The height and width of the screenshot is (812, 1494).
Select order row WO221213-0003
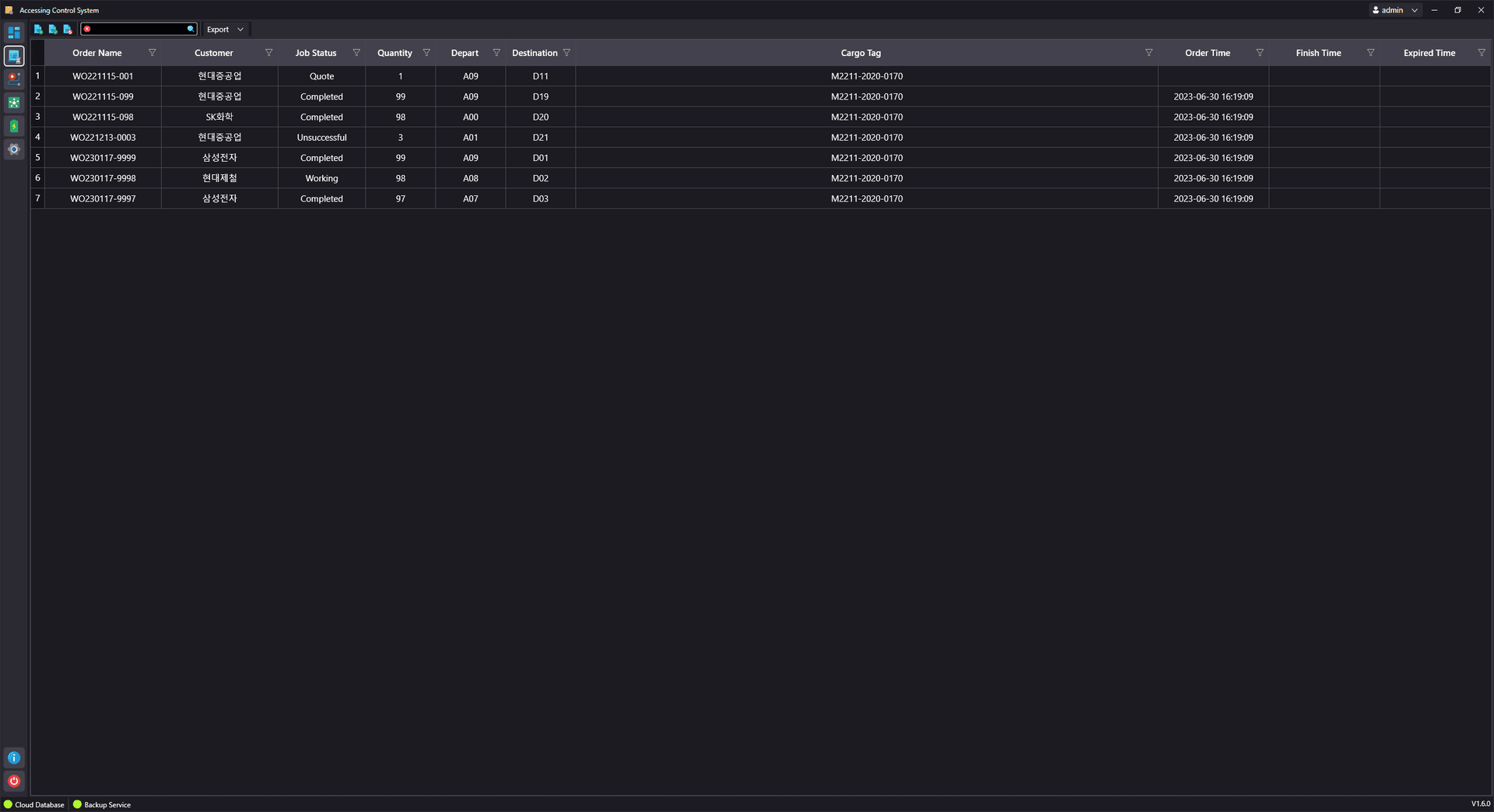pyautogui.click(x=103, y=138)
